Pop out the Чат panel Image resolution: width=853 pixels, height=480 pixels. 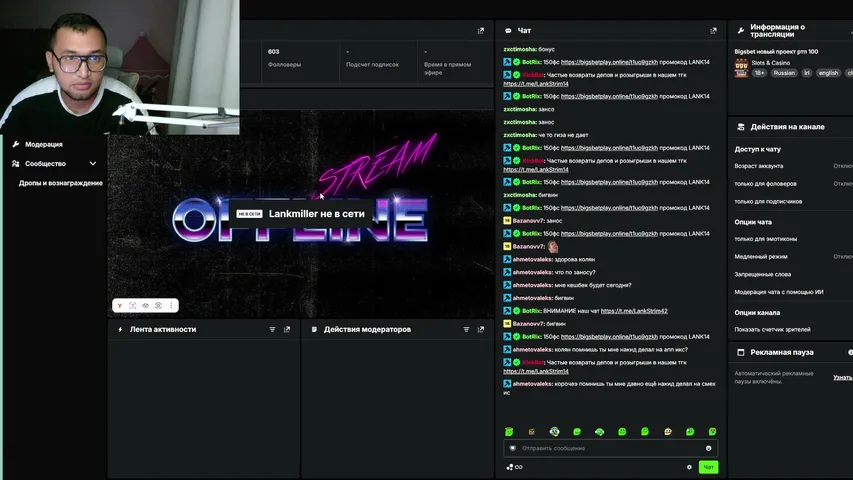pos(713,31)
